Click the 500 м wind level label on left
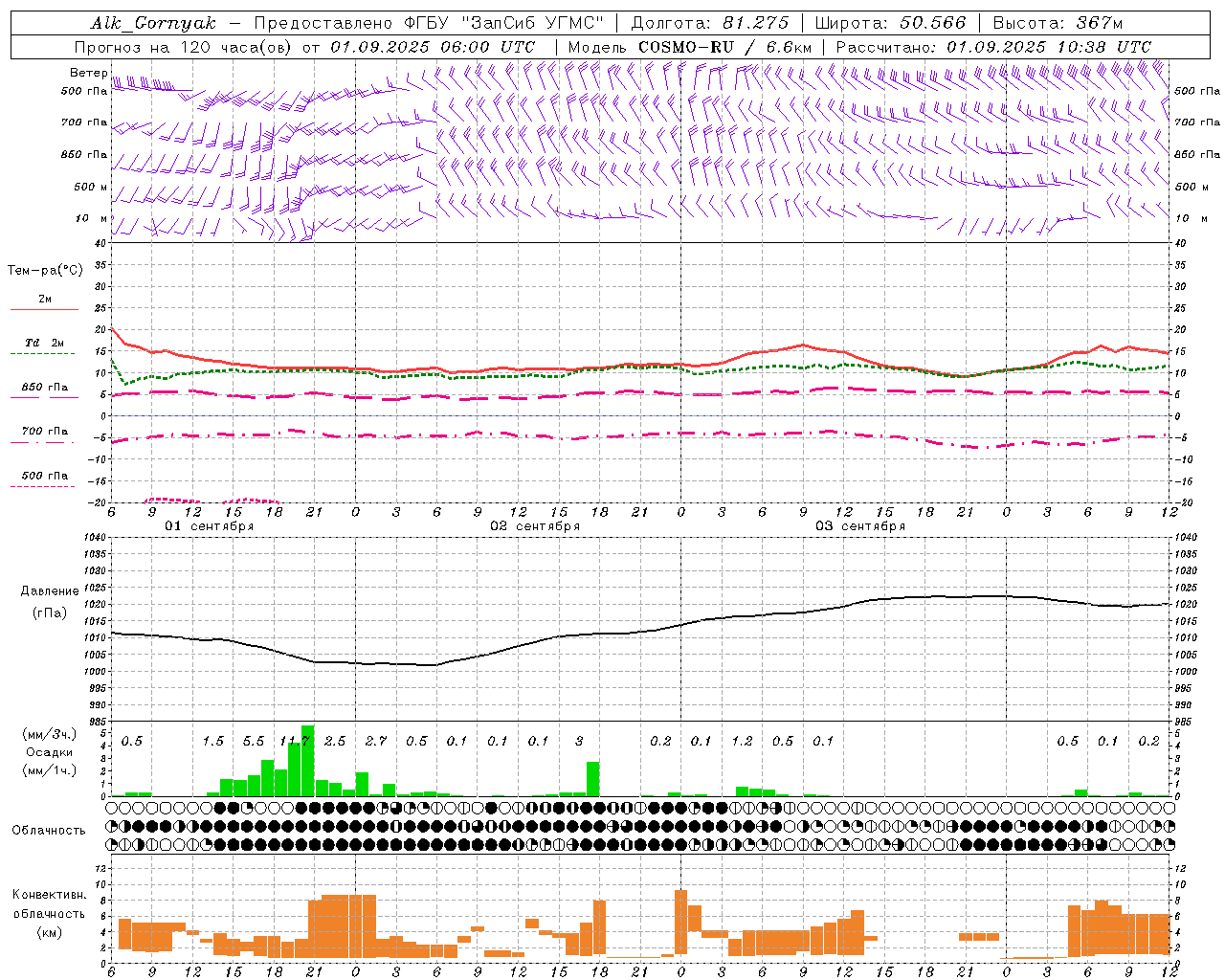 click(x=91, y=188)
